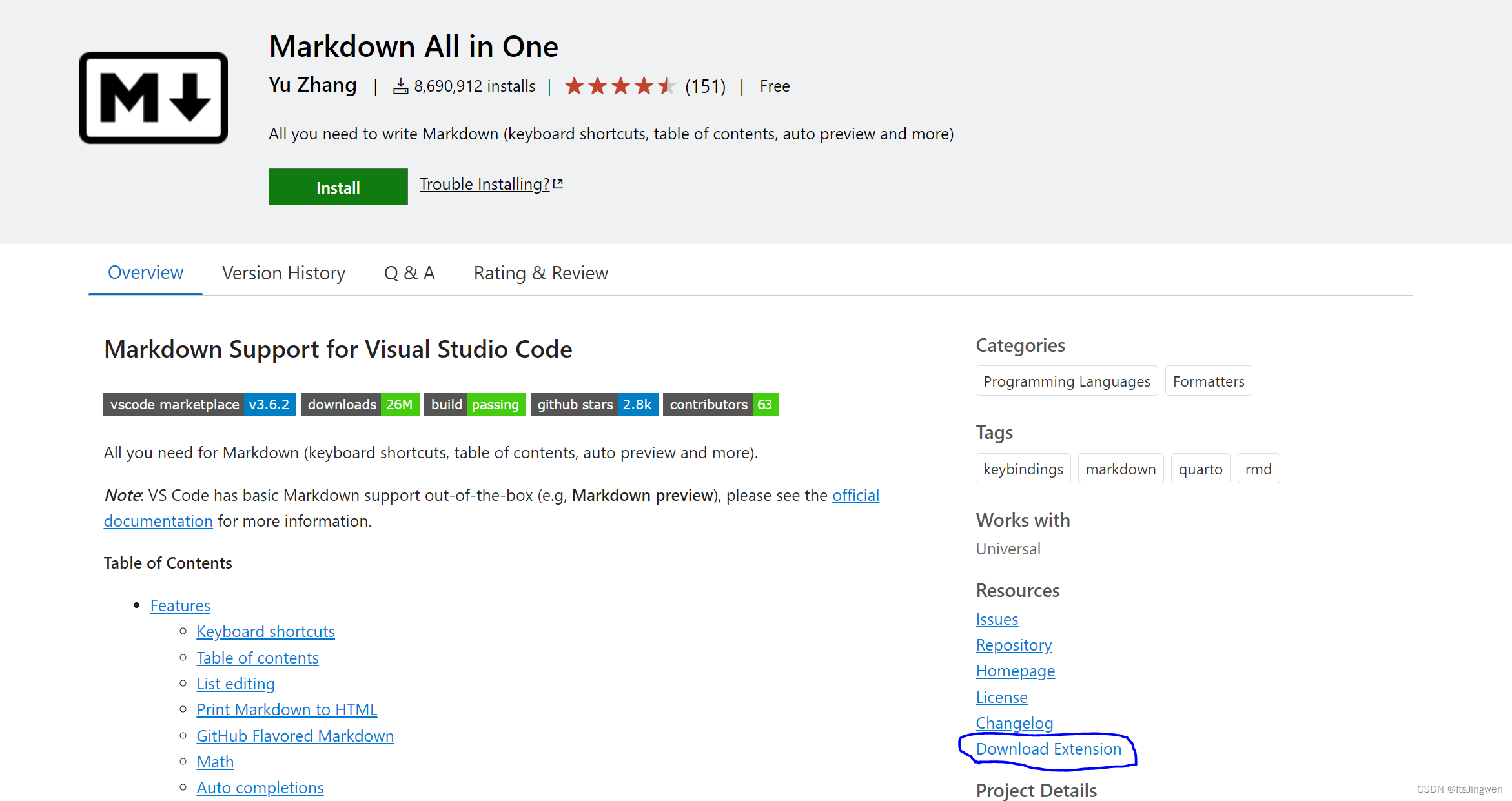The image size is (1512, 801).
Task: Click the github stars 2.8k badge
Action: pos(594,405)
